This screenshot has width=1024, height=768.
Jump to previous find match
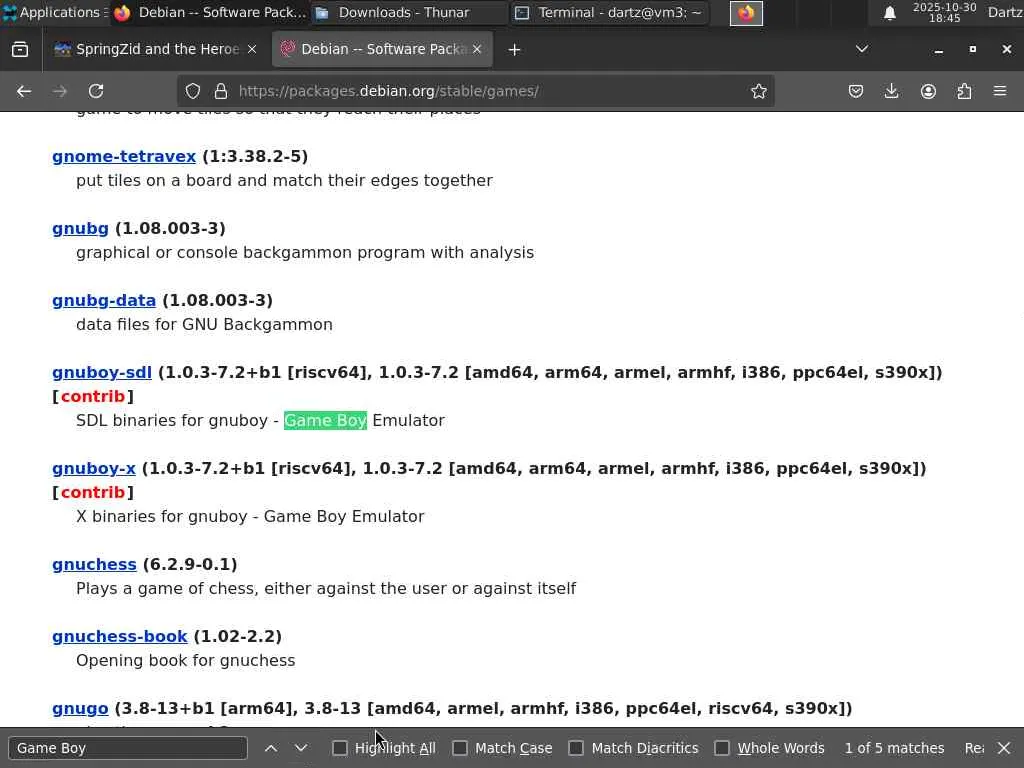(x=271, y=748)
